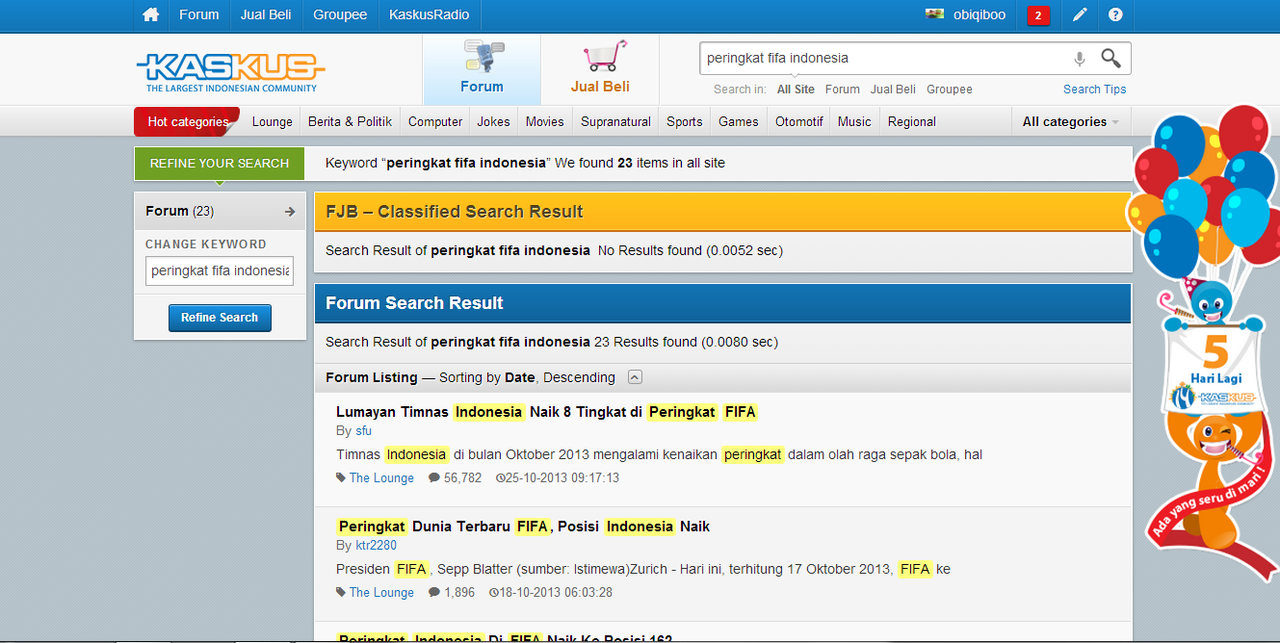Open the Computer category
The height and width of the screenshot is (643, 1280).
coord(435,122)
